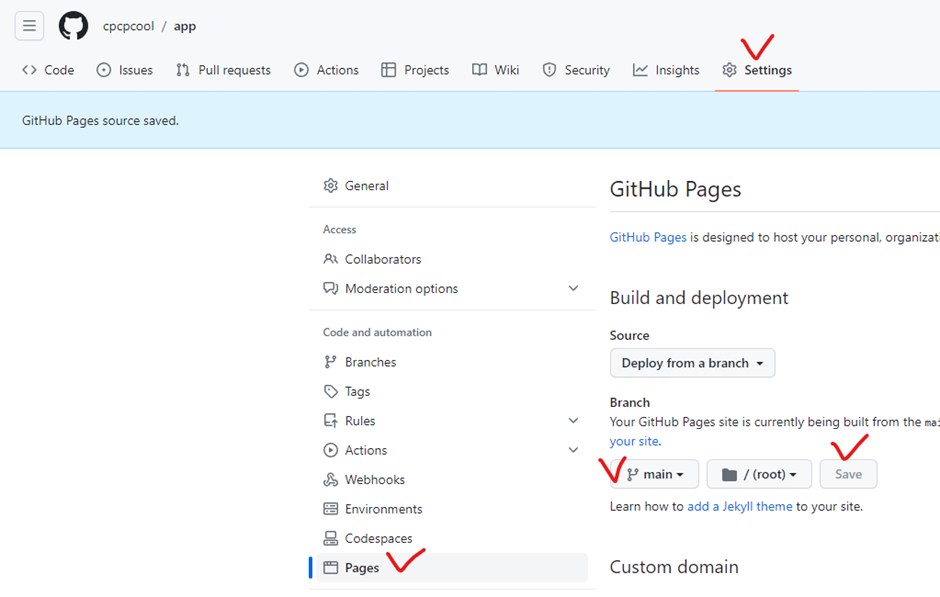This screenshot has height=597, width=940.
Task: Click the Code angle-brackets icon
Action: tap(29, 70)
